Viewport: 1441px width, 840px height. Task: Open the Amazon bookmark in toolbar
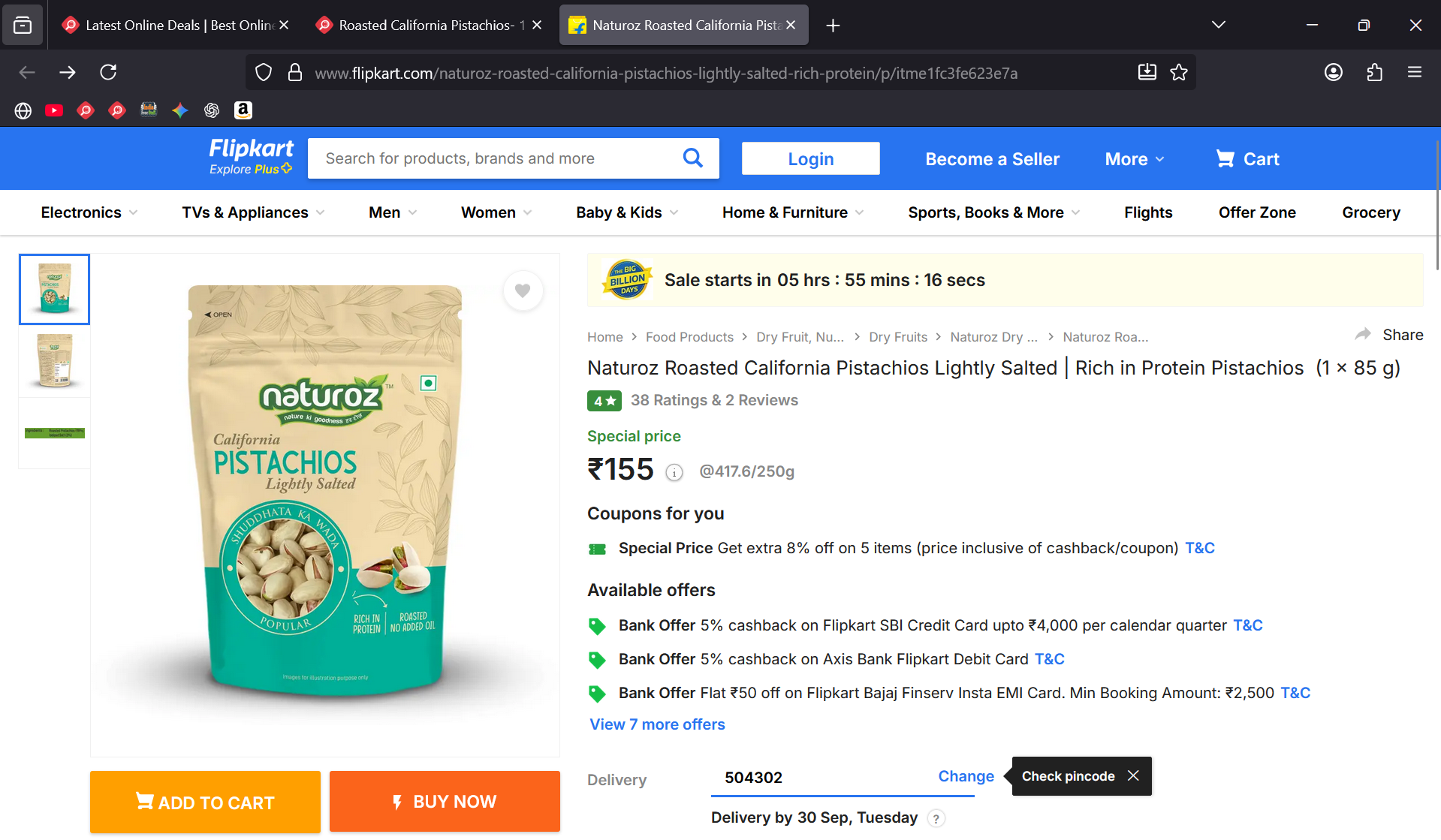coord(243,110)
